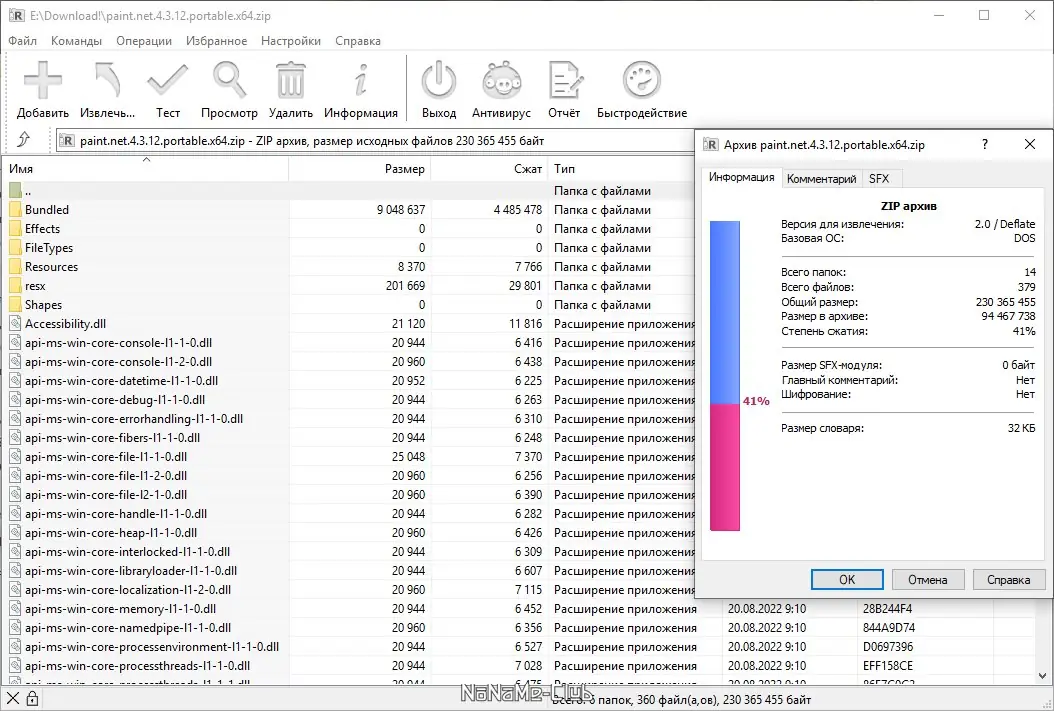Go up one folder level arrow
This screenshot has height=711, width=1054.
point(24,140)
